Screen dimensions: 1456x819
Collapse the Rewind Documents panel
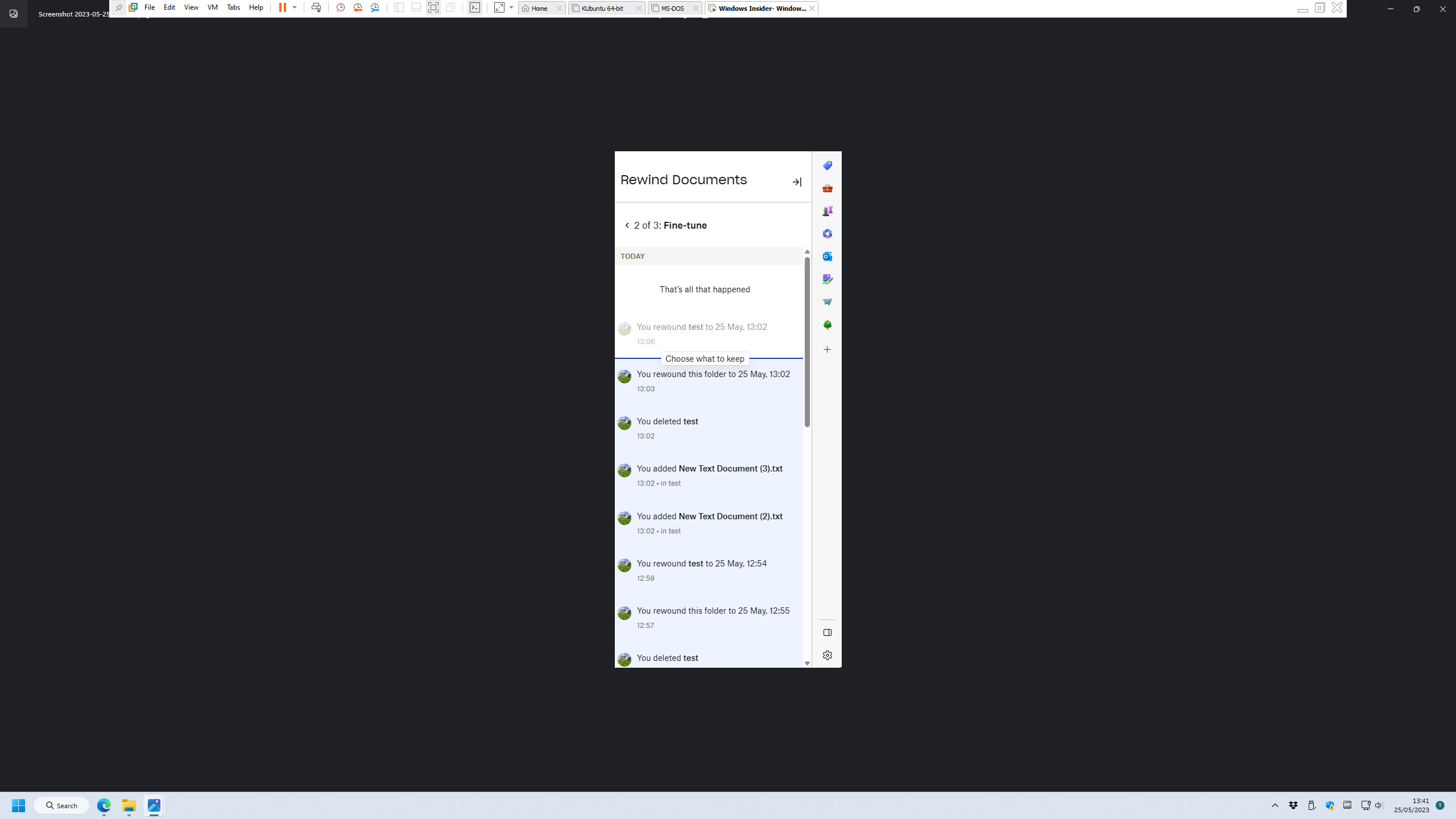797,182
